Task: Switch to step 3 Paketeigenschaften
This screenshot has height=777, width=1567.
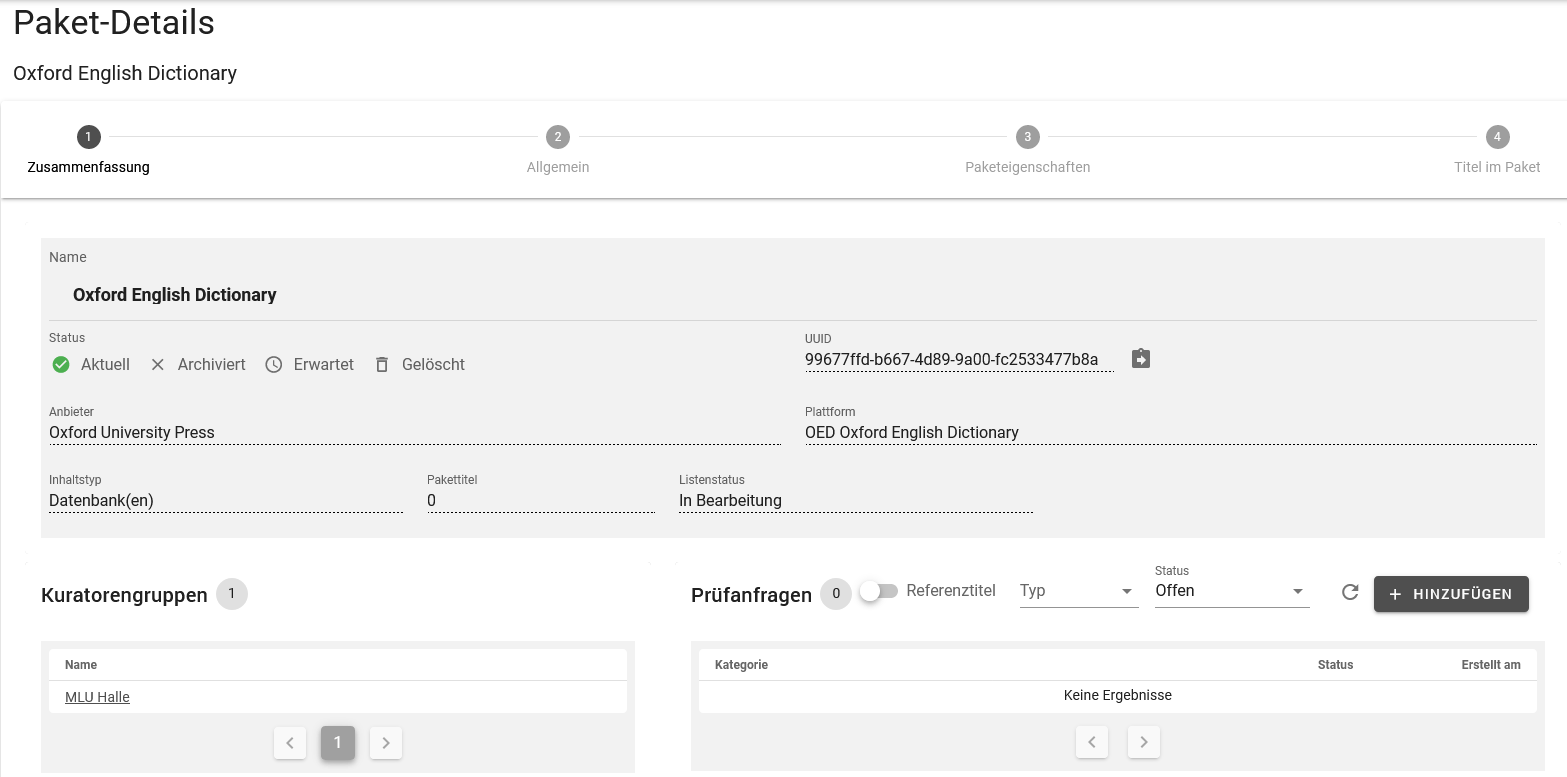Action: click(1027, 137)
